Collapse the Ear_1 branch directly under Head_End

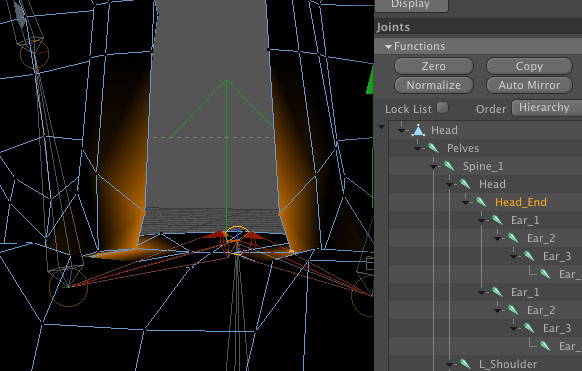click(481, 221)
